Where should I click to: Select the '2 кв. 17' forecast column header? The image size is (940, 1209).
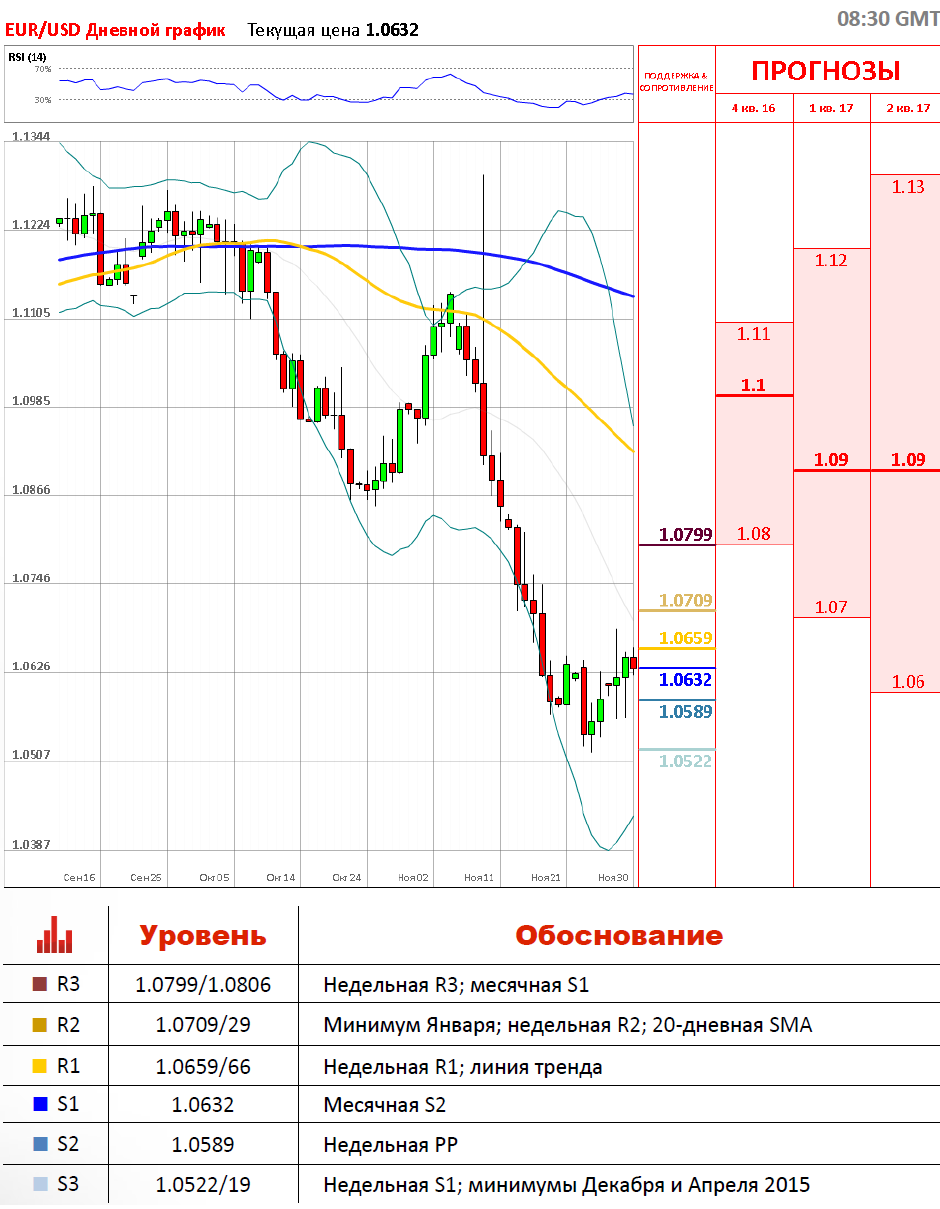coord(906,108)
